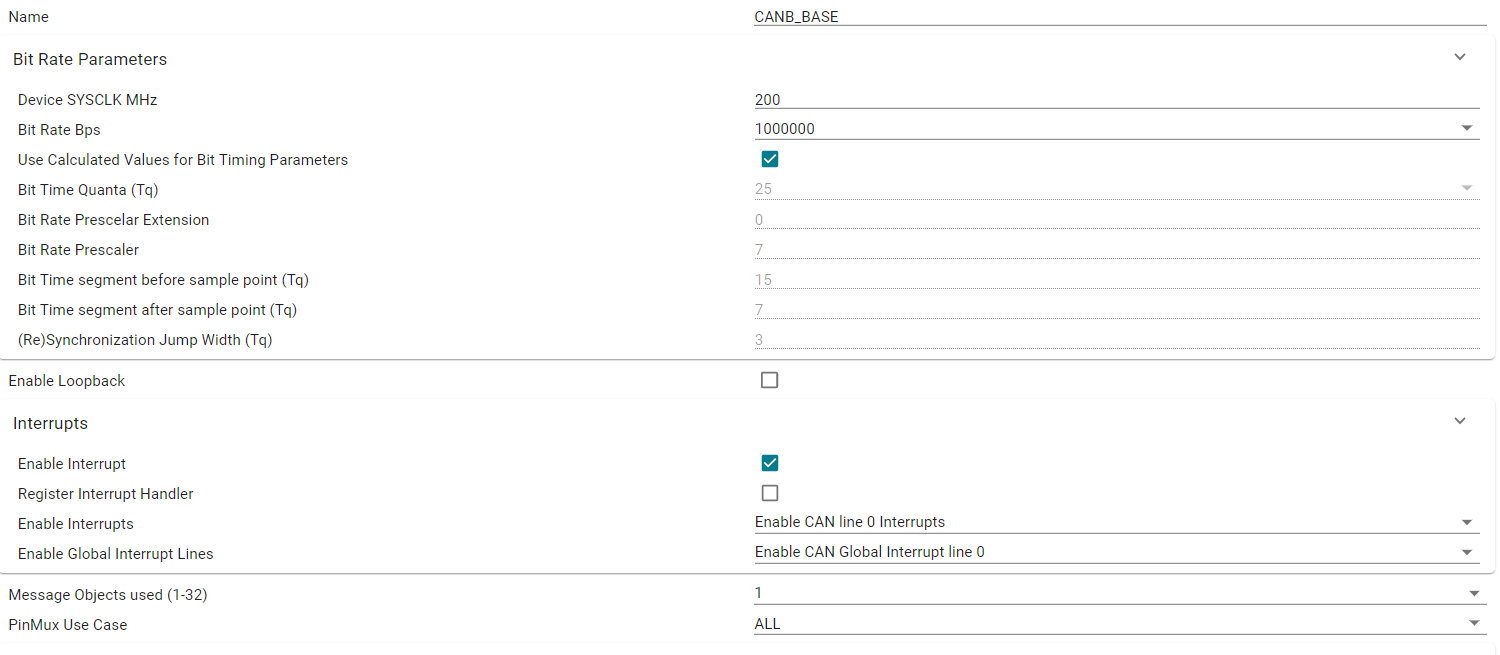Click the Bit Rate Prescaler field

pyautogui.click(x=1116, y=250)
